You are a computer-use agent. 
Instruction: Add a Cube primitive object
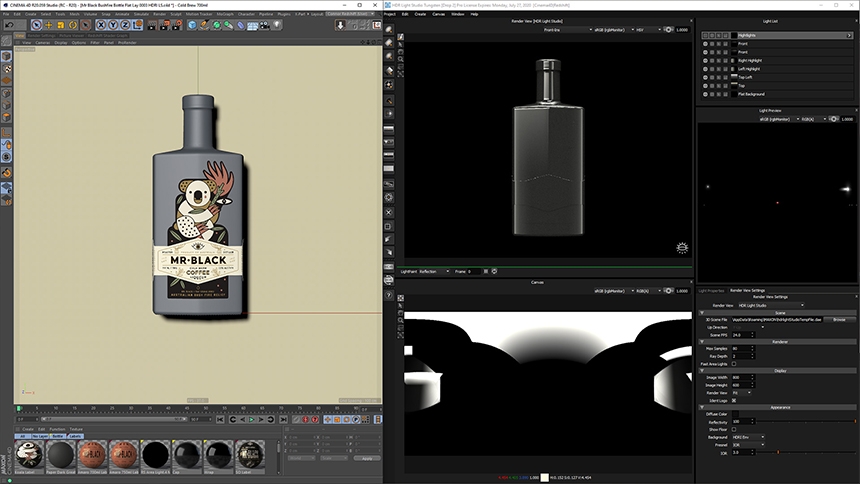tap(192, 25)
